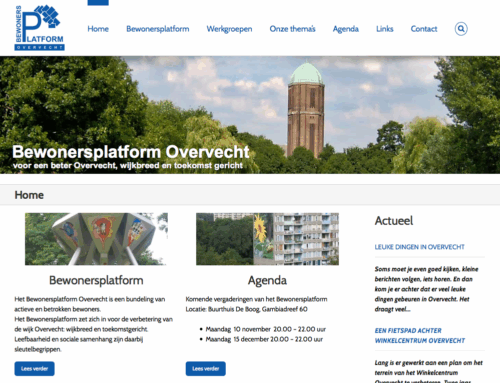The height and width of the screenshot is (383, 500).
Task: Click the Bewonersplatform Overvecht logo
Action: coord(39,28)
